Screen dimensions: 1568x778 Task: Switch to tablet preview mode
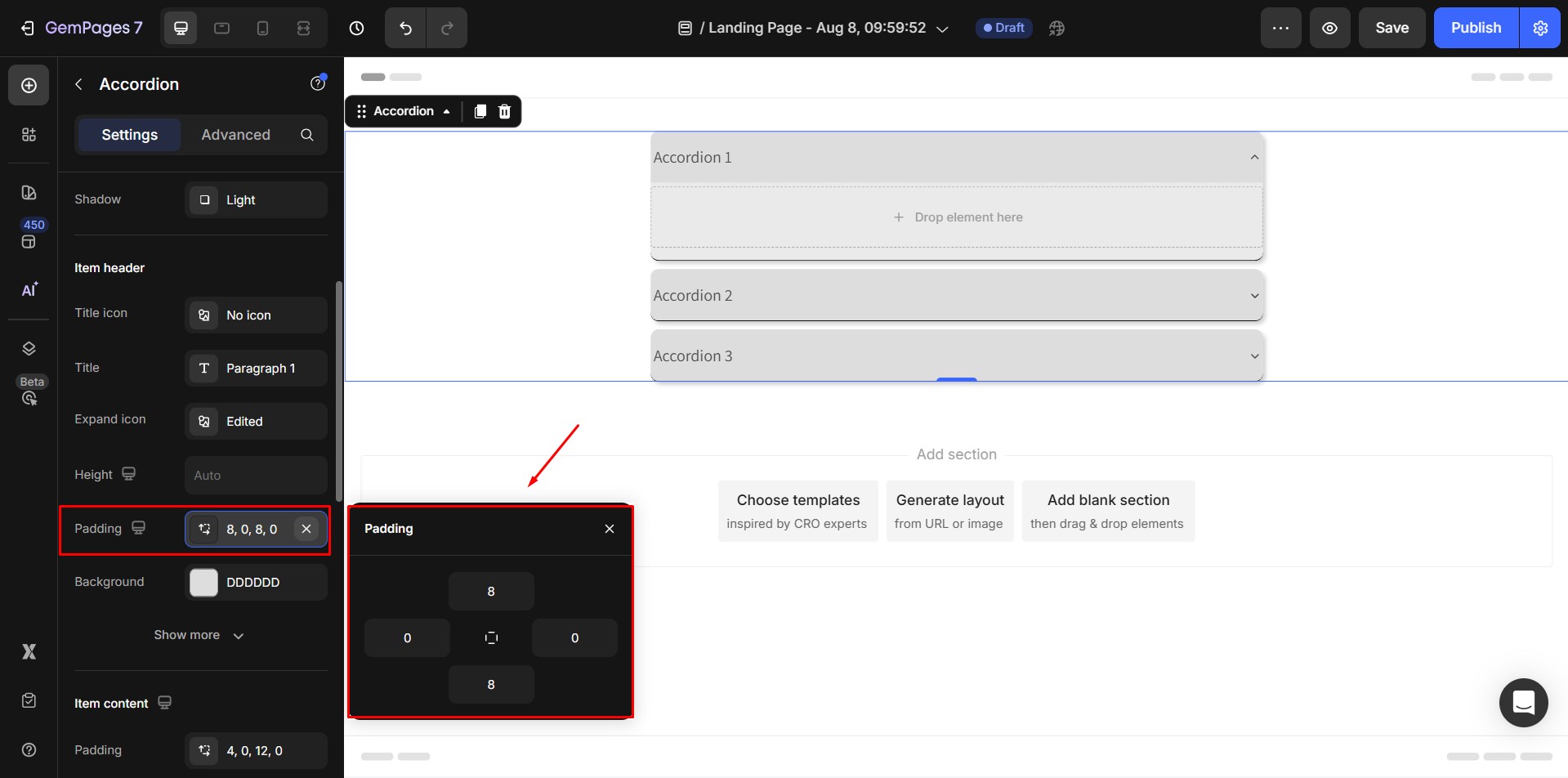pyautogui.click(x=221, y=27)
